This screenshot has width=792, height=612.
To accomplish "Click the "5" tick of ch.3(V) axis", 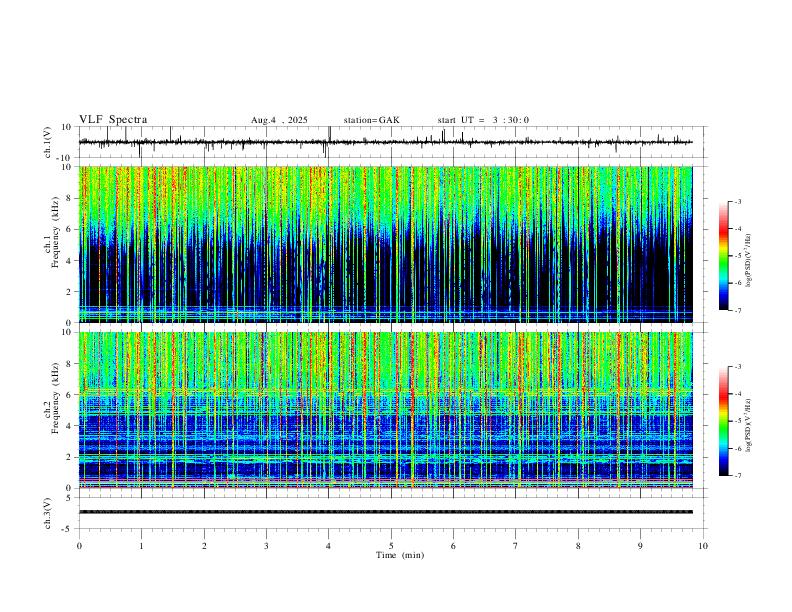I will coord(69,498).
